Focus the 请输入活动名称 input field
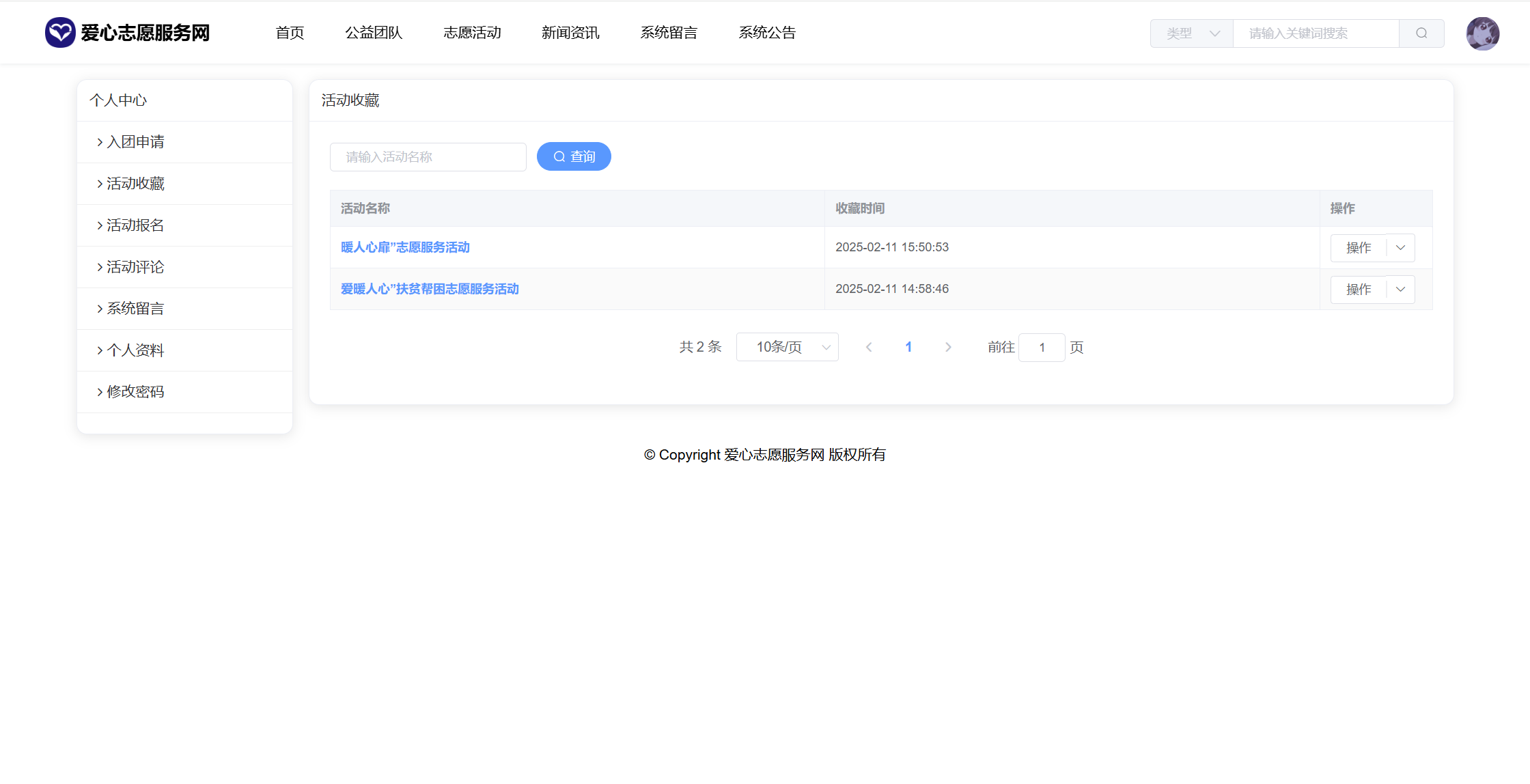The height and width of the screenshot is (784, 1530). coord(428,157)
